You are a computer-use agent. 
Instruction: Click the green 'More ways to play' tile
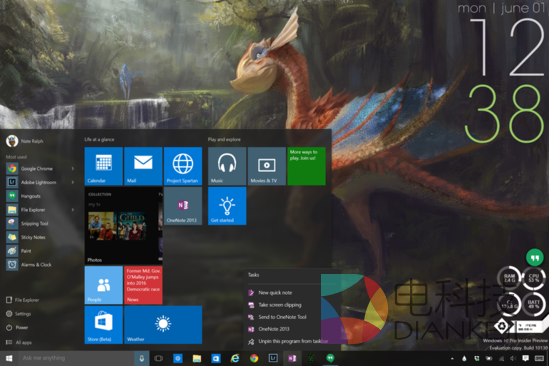[306, 166]
